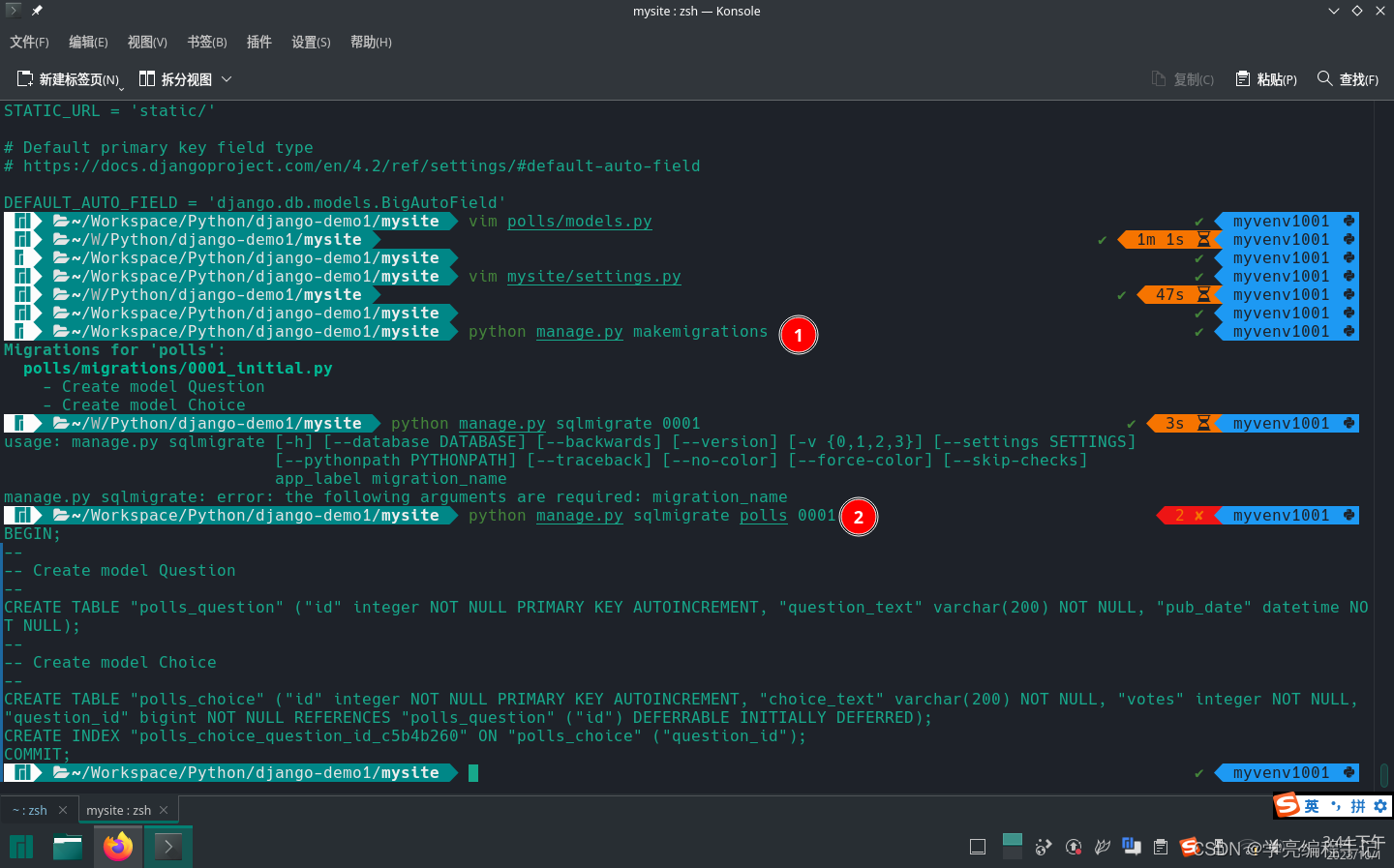Click the 拆分视图 button label

click(x=186, y=79)
